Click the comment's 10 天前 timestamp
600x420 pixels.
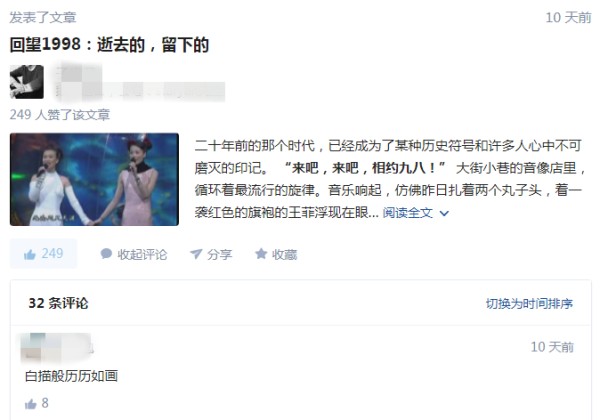point(552,347)
